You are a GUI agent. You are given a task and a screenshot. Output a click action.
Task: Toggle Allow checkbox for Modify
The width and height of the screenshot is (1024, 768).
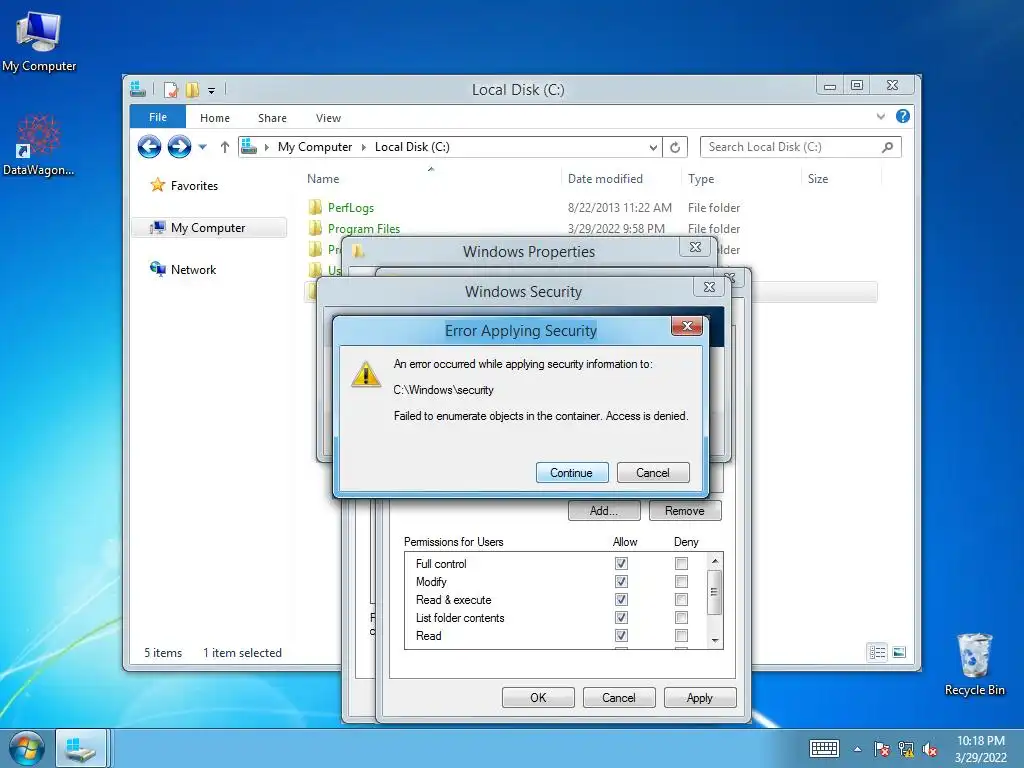(x=621, y=581)
